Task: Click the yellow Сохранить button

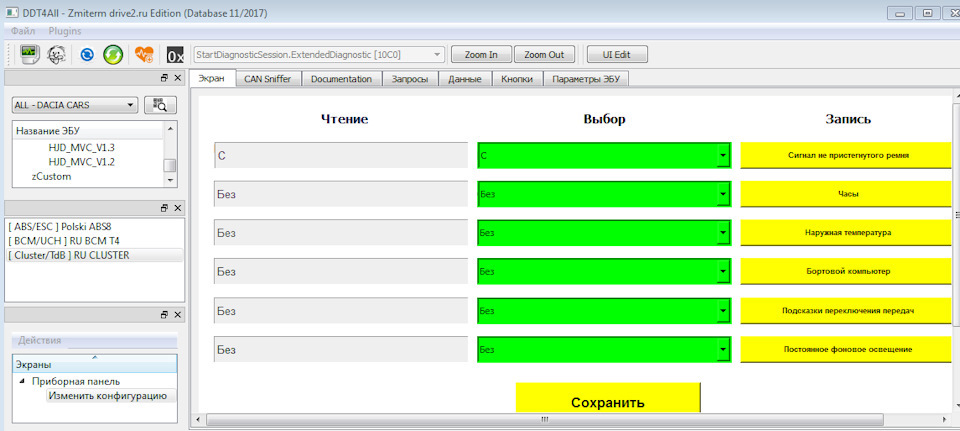Action: click(608, 399)
